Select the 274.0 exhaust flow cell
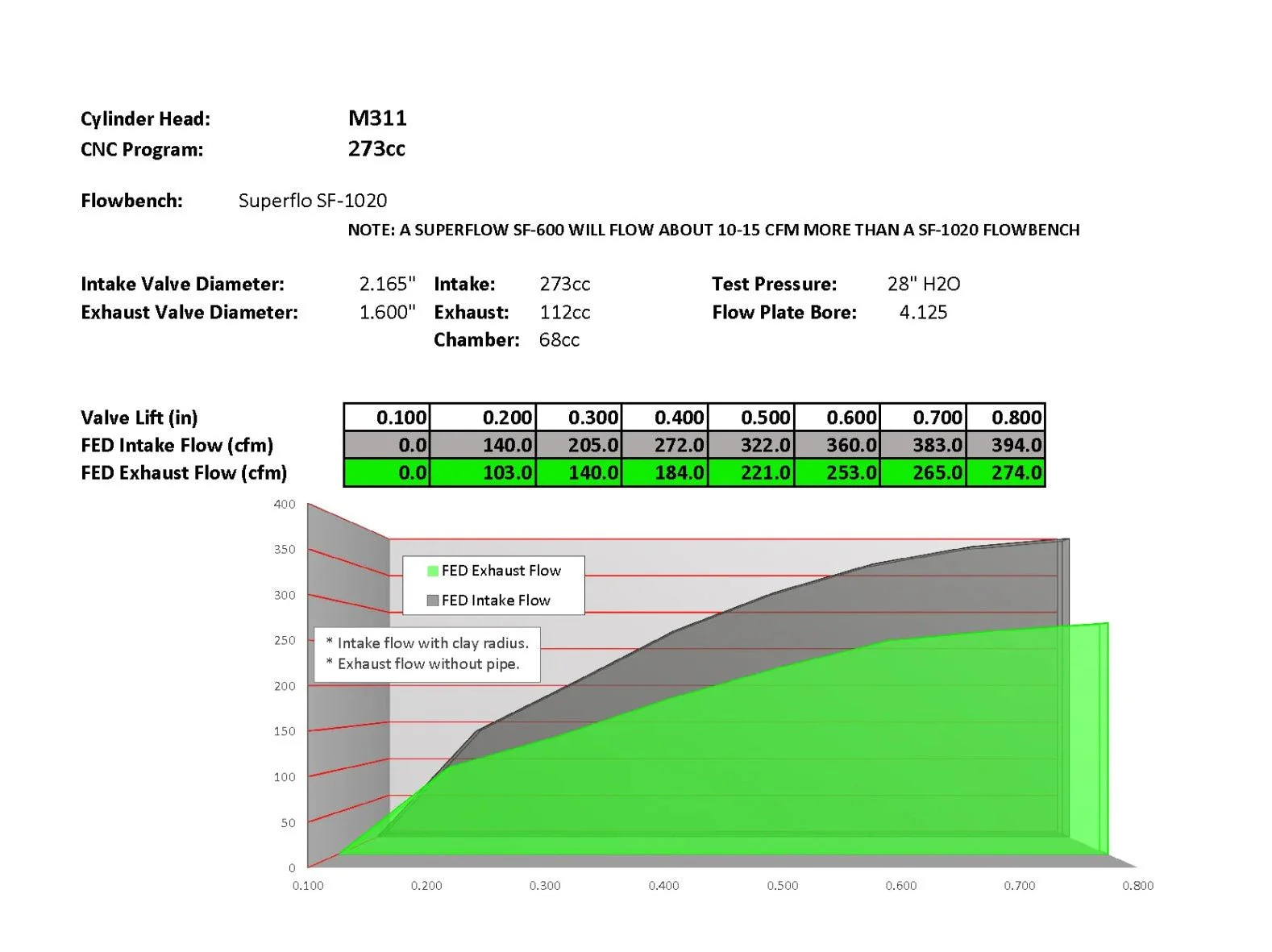Screen dimensions: 1272x952 [1005, 472]
